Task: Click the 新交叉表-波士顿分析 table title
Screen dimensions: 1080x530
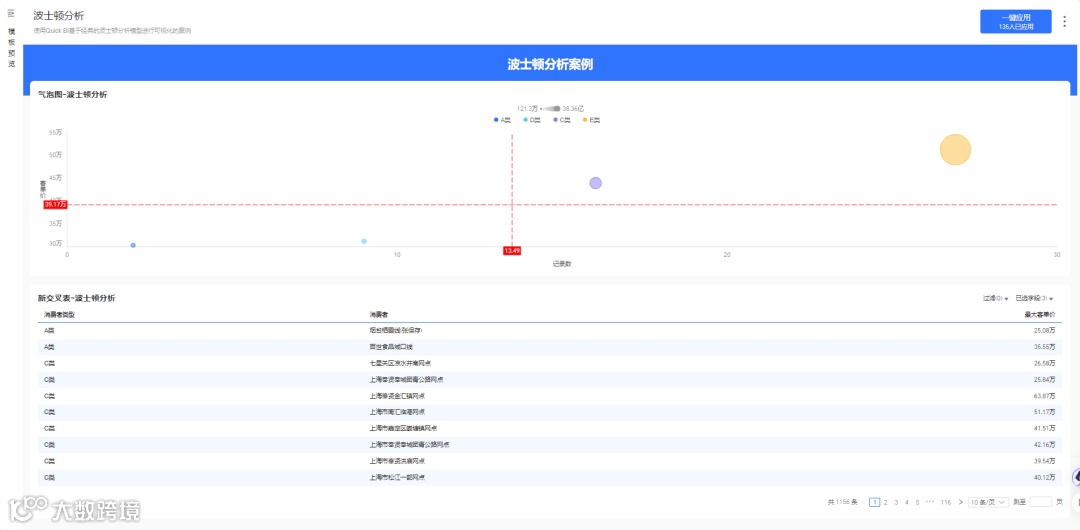Action: point(76,298)
